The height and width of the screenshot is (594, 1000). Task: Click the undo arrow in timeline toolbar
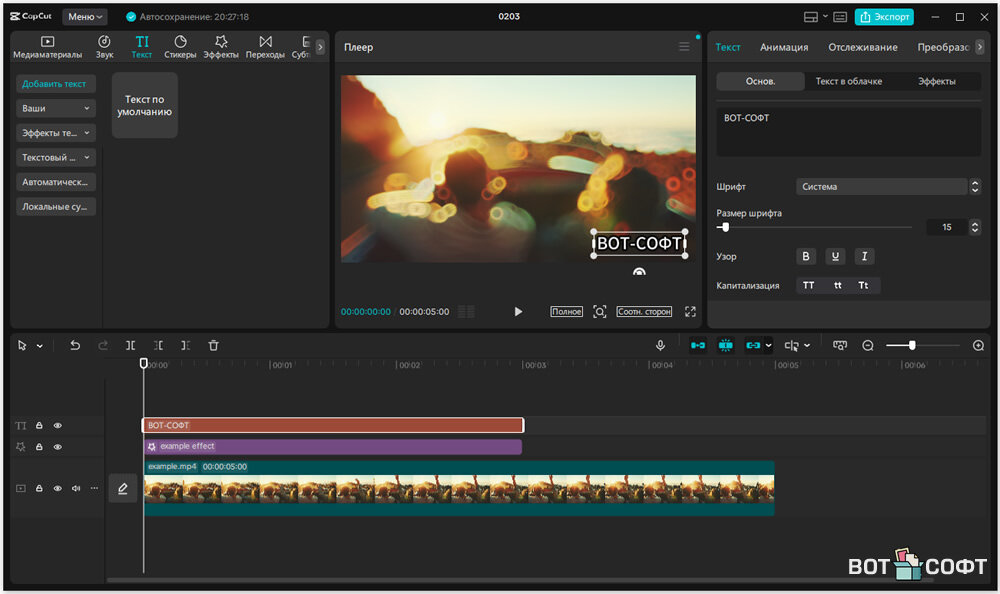[75, 345]
